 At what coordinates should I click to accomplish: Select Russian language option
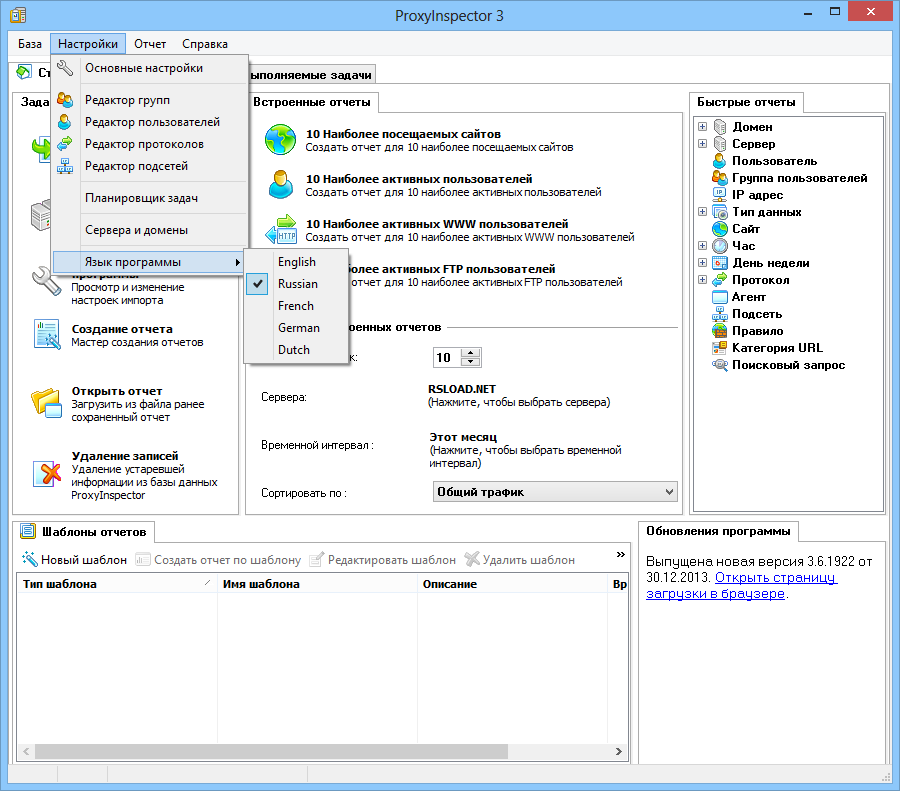(297, 284)
